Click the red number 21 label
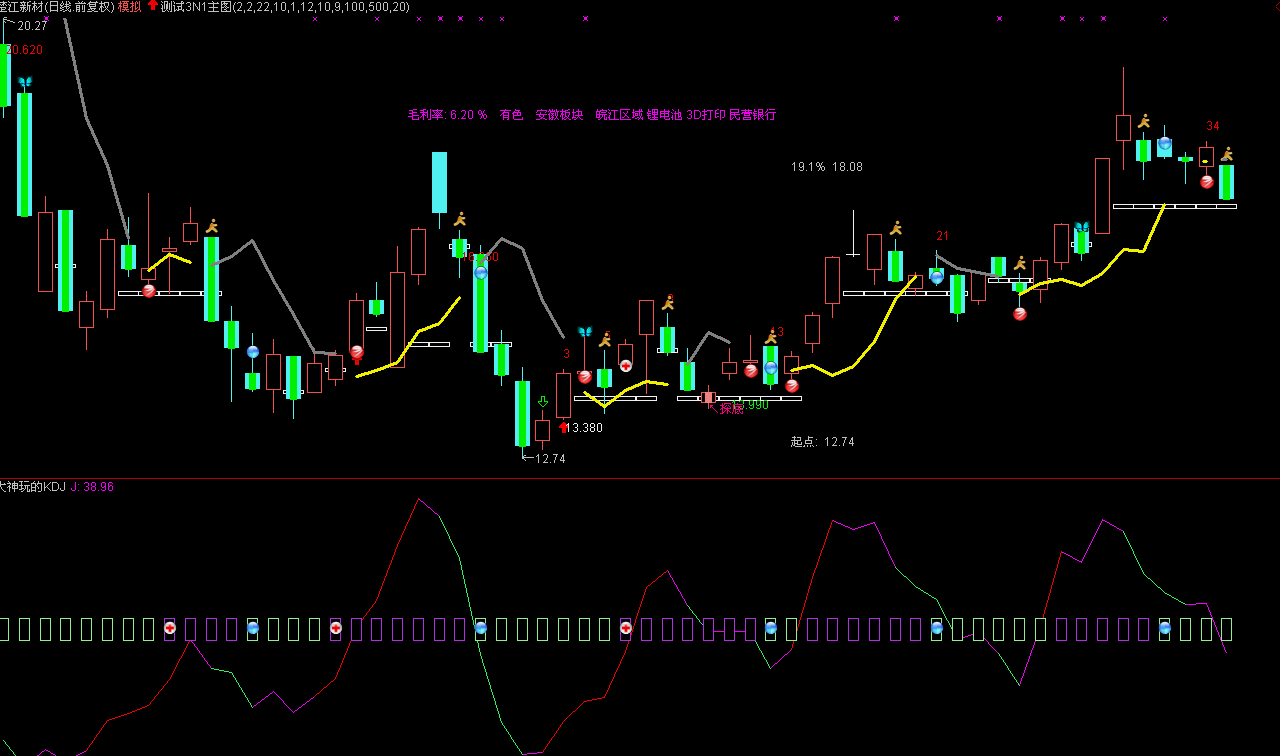 pyautogui.click(x=943, y=236)
